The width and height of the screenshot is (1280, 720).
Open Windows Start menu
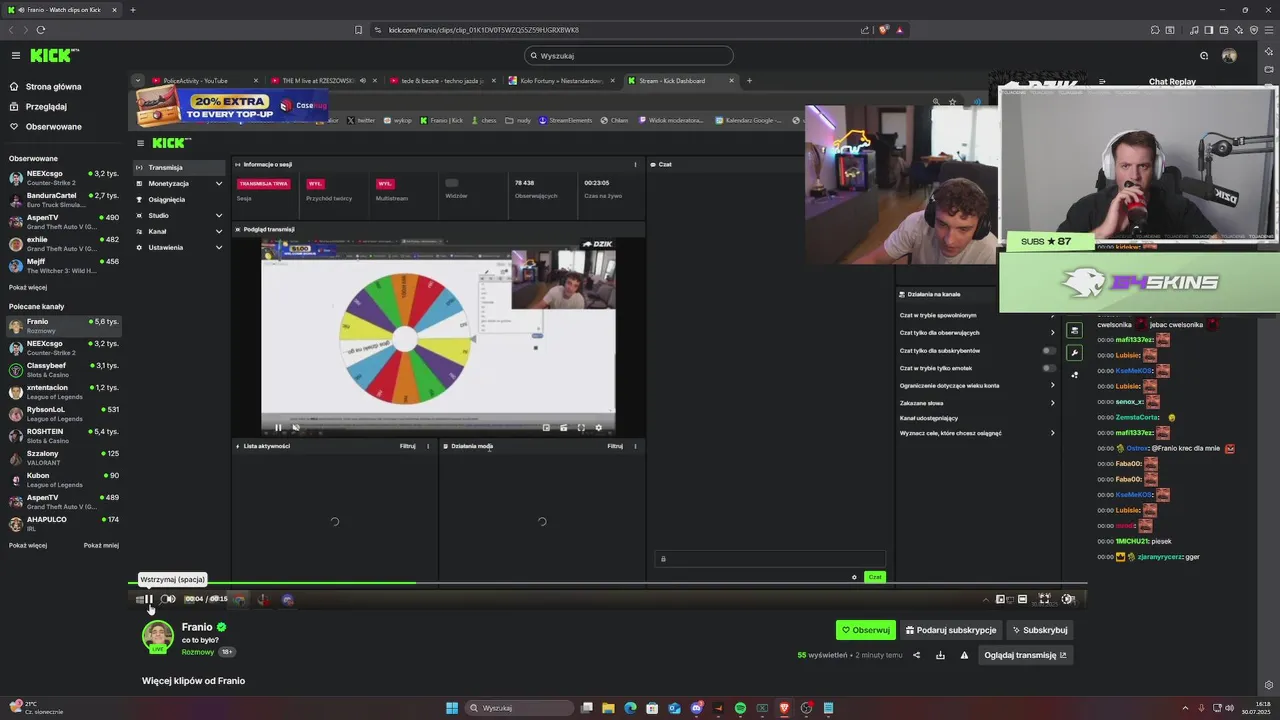[452, 708]
